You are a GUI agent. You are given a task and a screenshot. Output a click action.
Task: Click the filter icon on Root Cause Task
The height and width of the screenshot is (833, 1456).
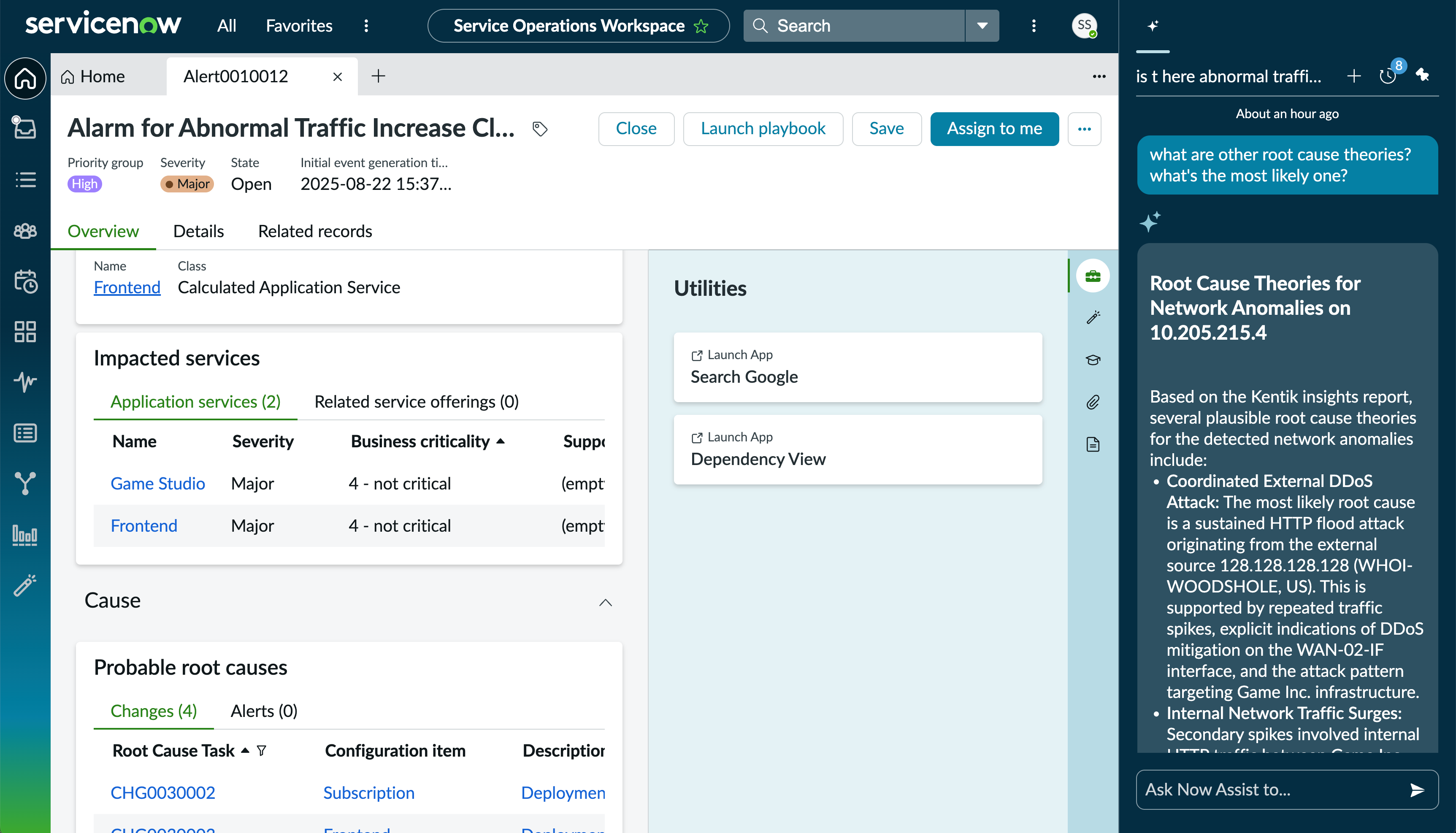coord(262,751)
